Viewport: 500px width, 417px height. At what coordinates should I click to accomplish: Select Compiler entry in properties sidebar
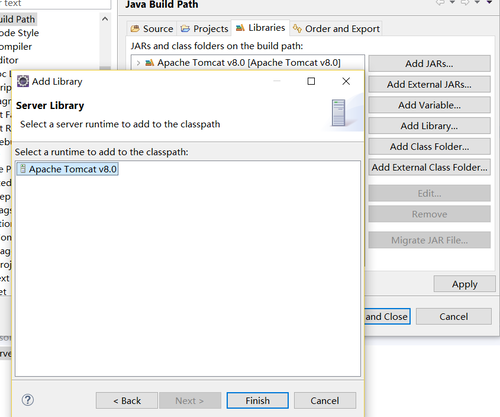pos(16,47)
